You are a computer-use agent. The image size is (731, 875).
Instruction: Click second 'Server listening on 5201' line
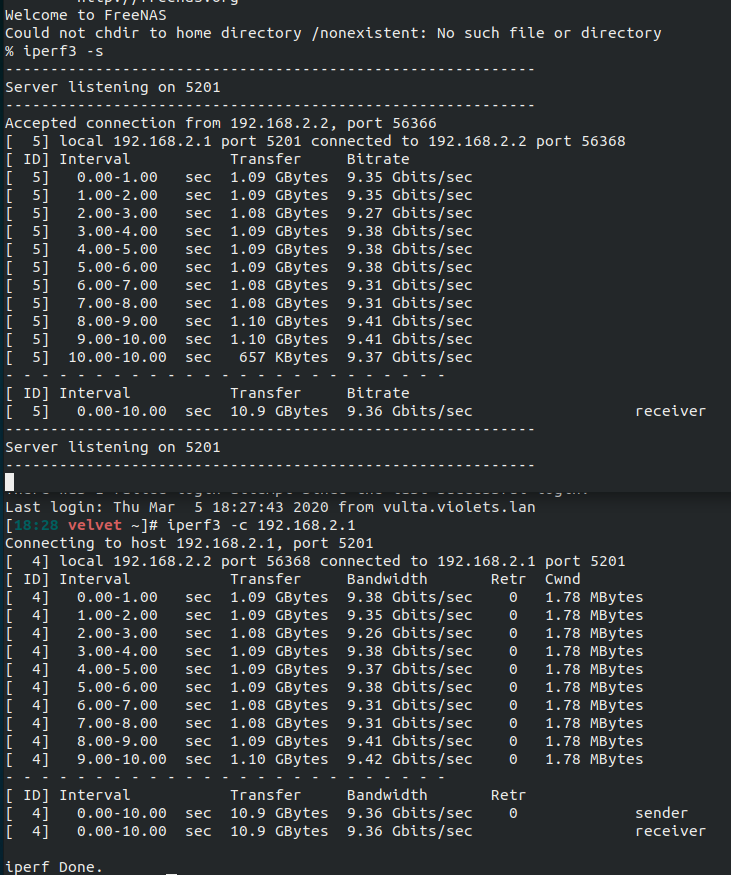point(113,447)
